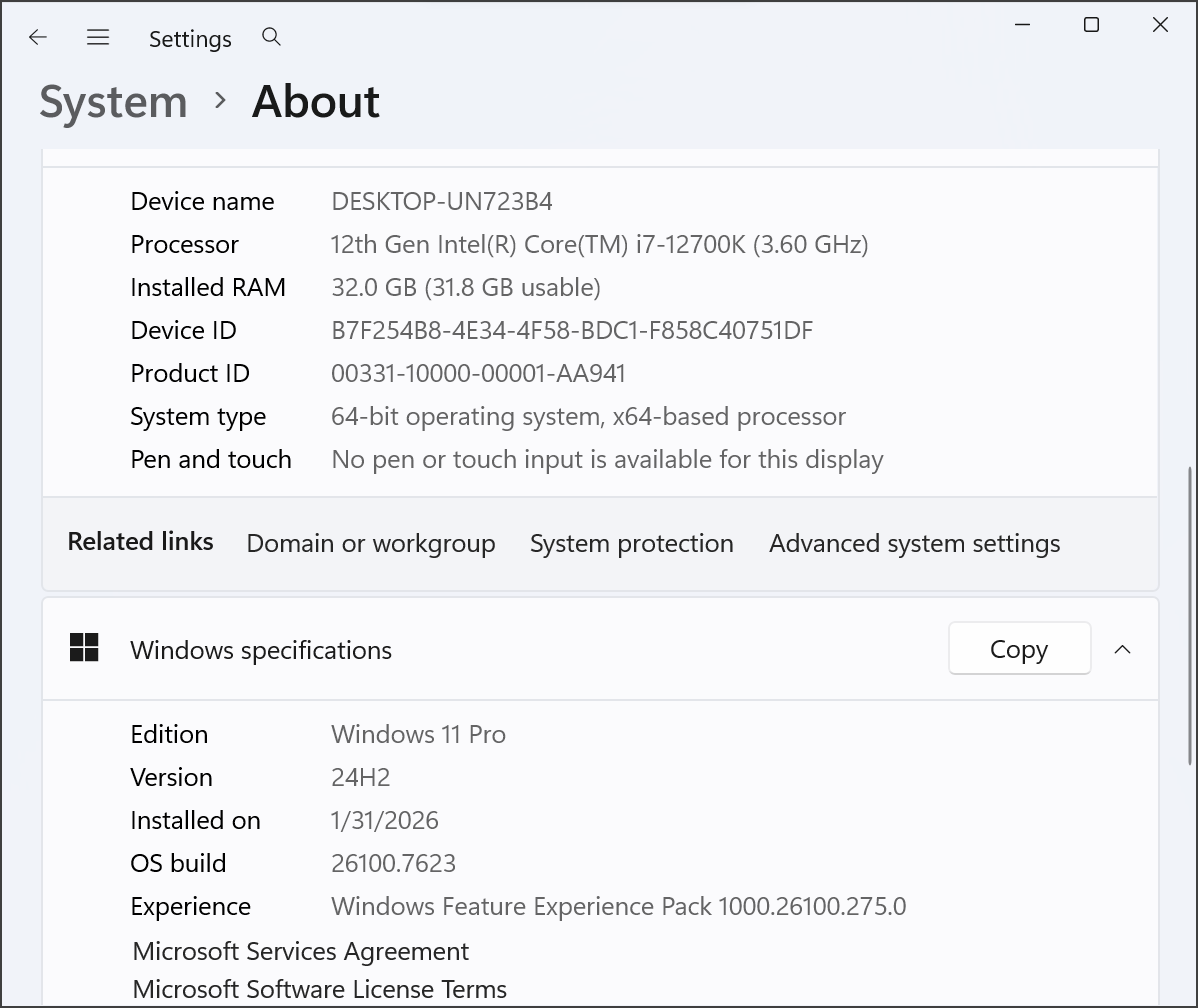Click the About breadcrumb title
The width and height of the screenshot is (1198, 1008).
coord(316,102)
